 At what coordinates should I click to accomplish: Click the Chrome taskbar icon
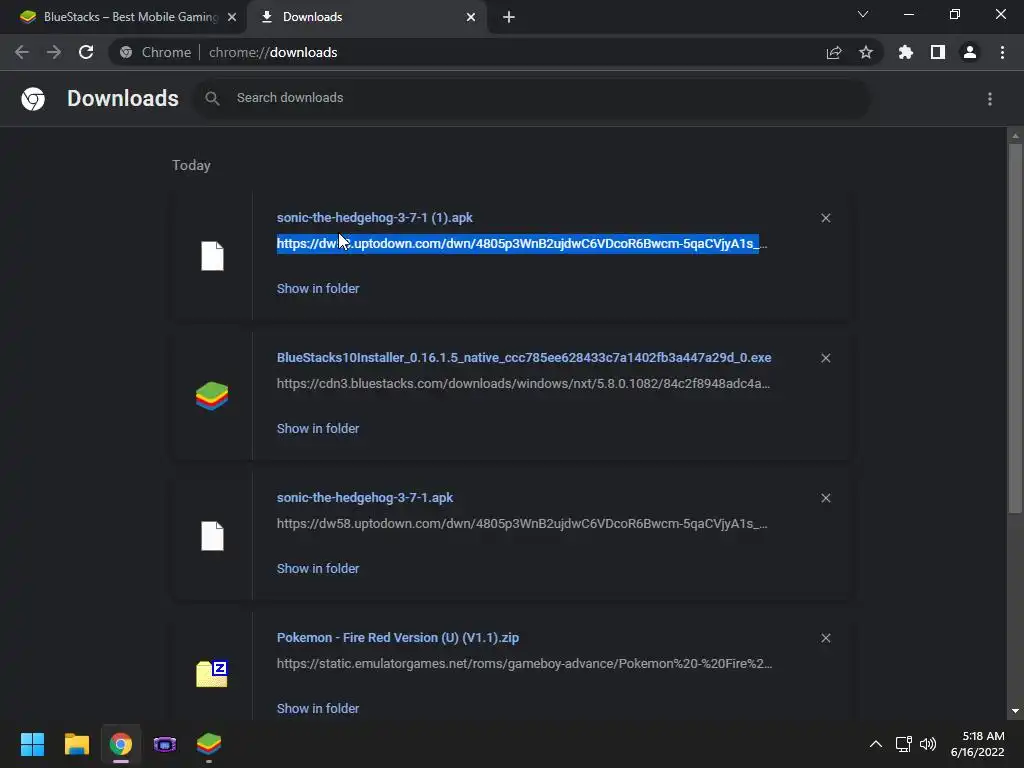(121, 744)
